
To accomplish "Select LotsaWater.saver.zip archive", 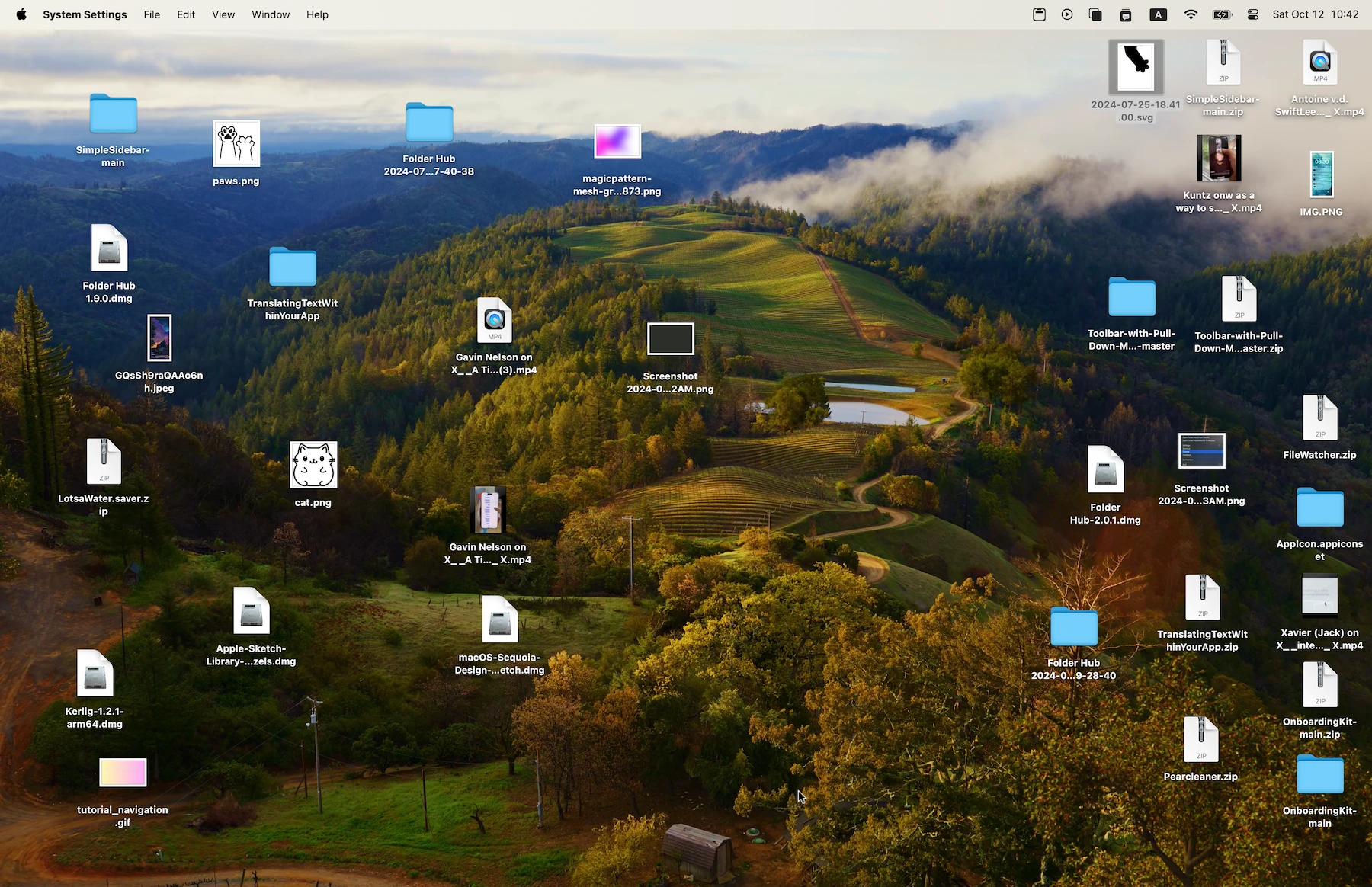I will (x=104, y=462).
